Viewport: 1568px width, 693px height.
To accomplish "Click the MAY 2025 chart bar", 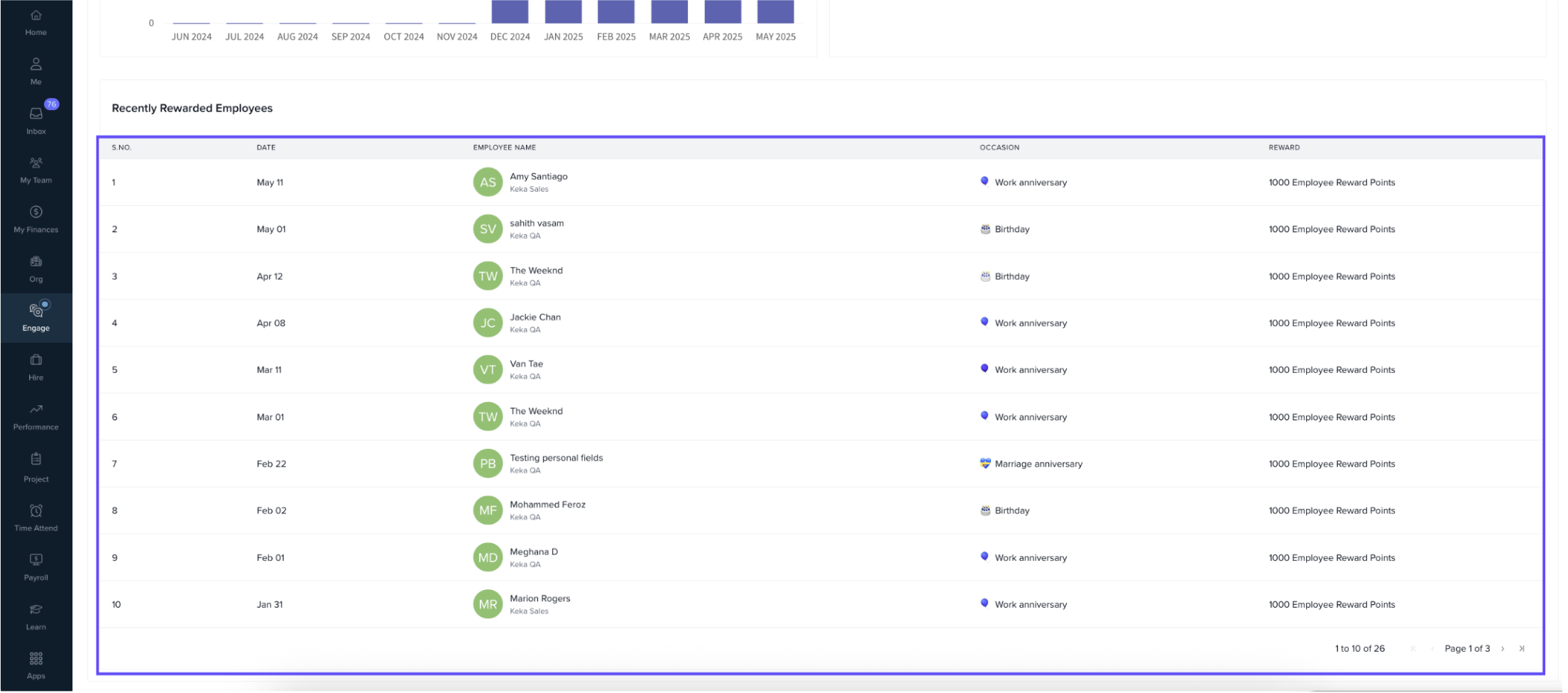I will tap(775, 12).
